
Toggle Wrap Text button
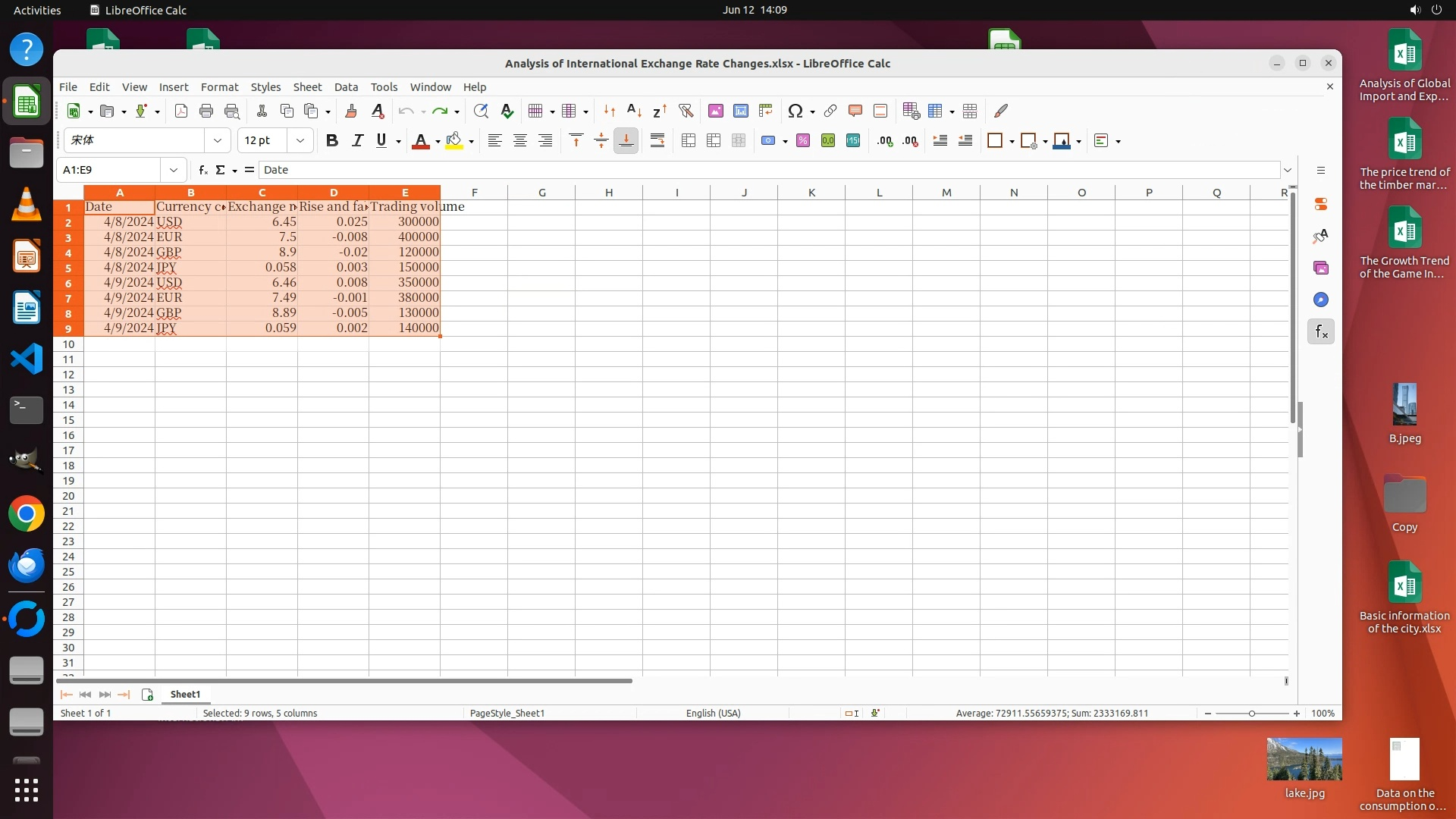coord(657,141)
